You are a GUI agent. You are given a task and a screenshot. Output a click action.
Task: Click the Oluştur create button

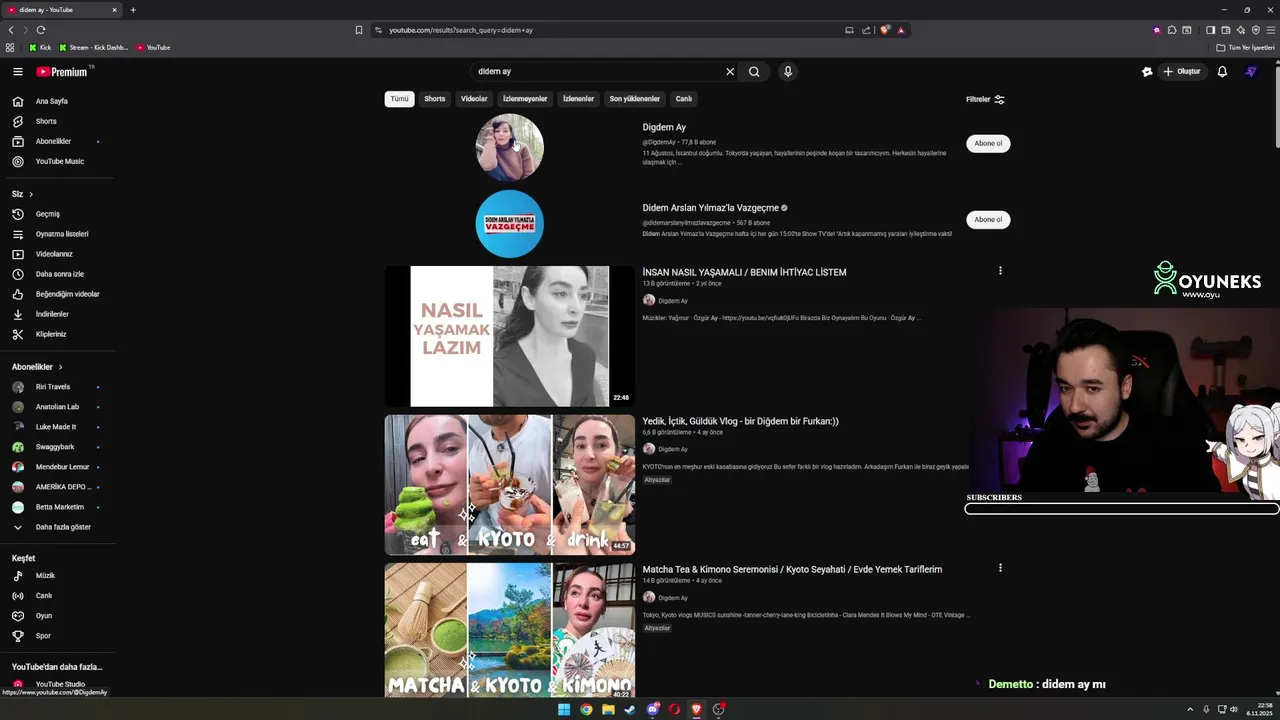tap(1181, 72)
